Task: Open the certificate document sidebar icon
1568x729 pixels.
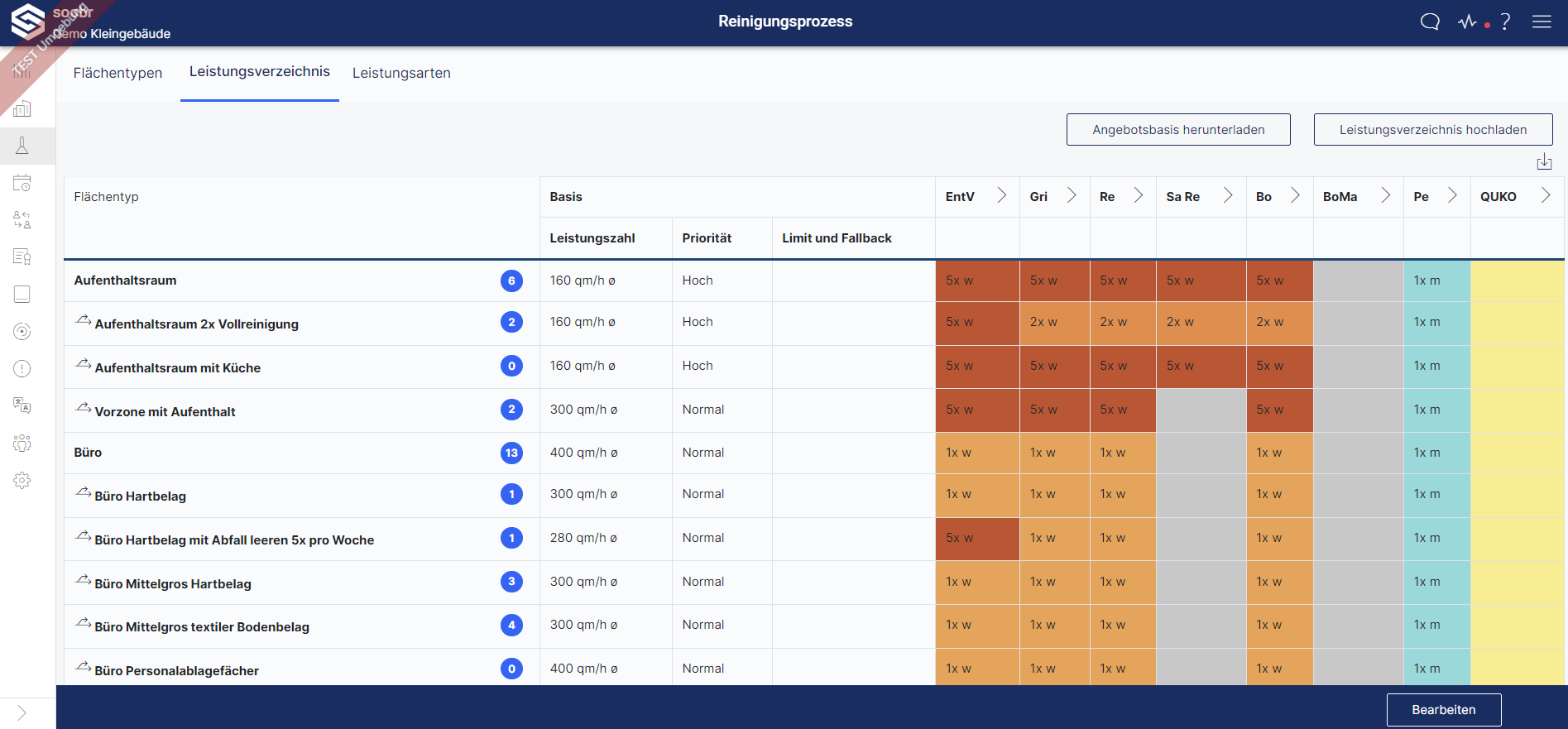Action: click(22, 257)
